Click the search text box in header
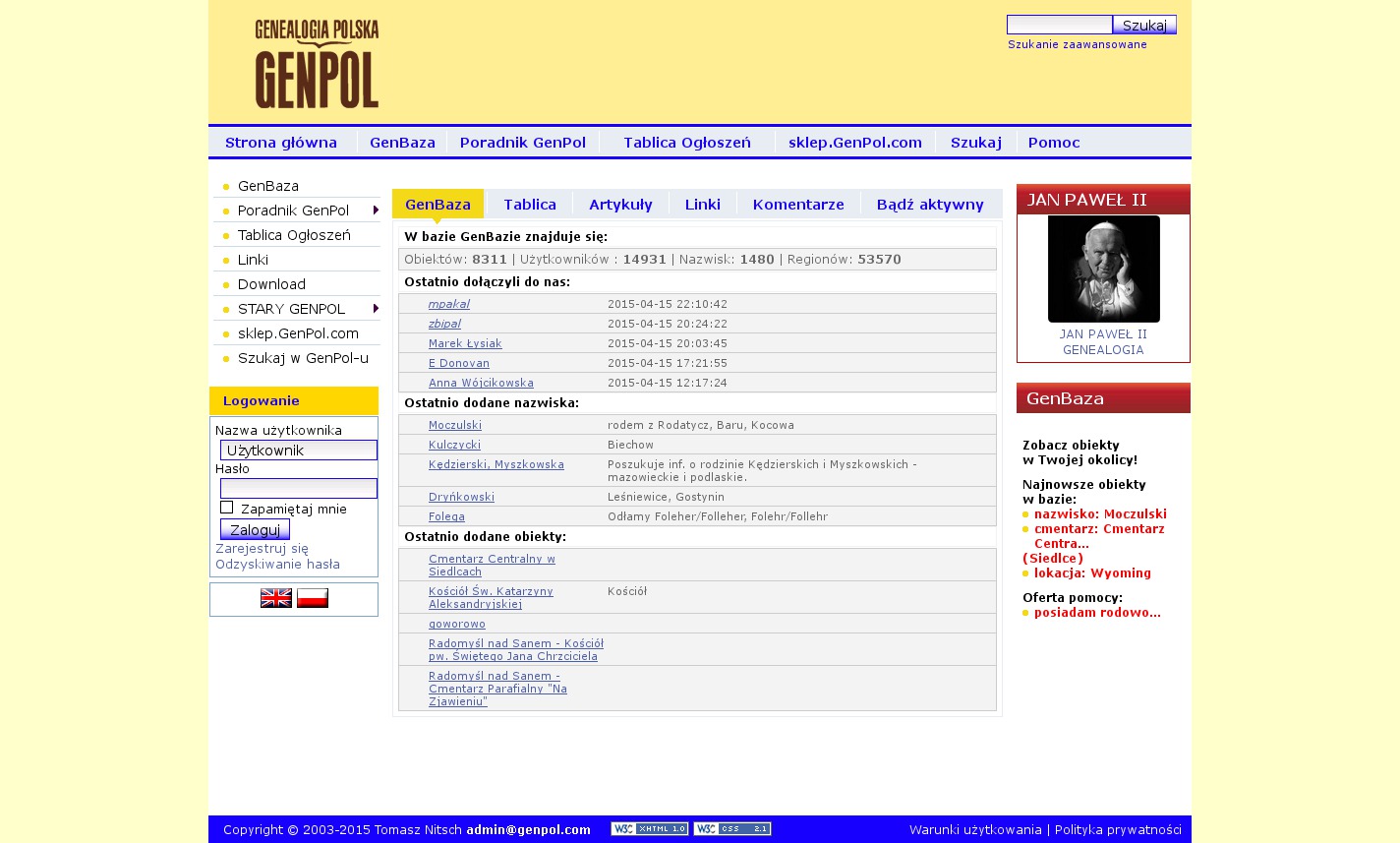This screenshot has width=1400, height=843. pos(1059,26)
